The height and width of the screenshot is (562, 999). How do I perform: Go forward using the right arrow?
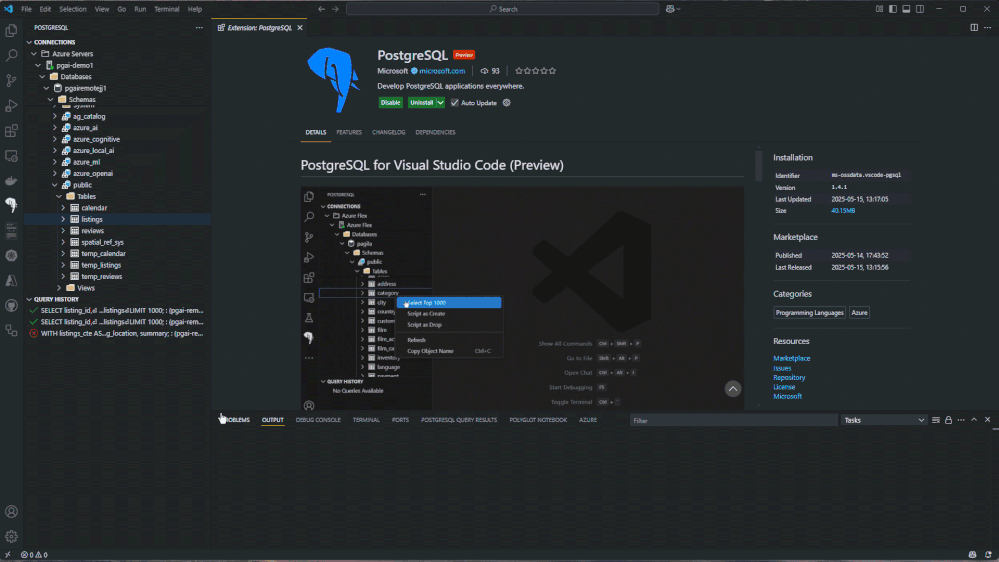(x=335, y=9)
